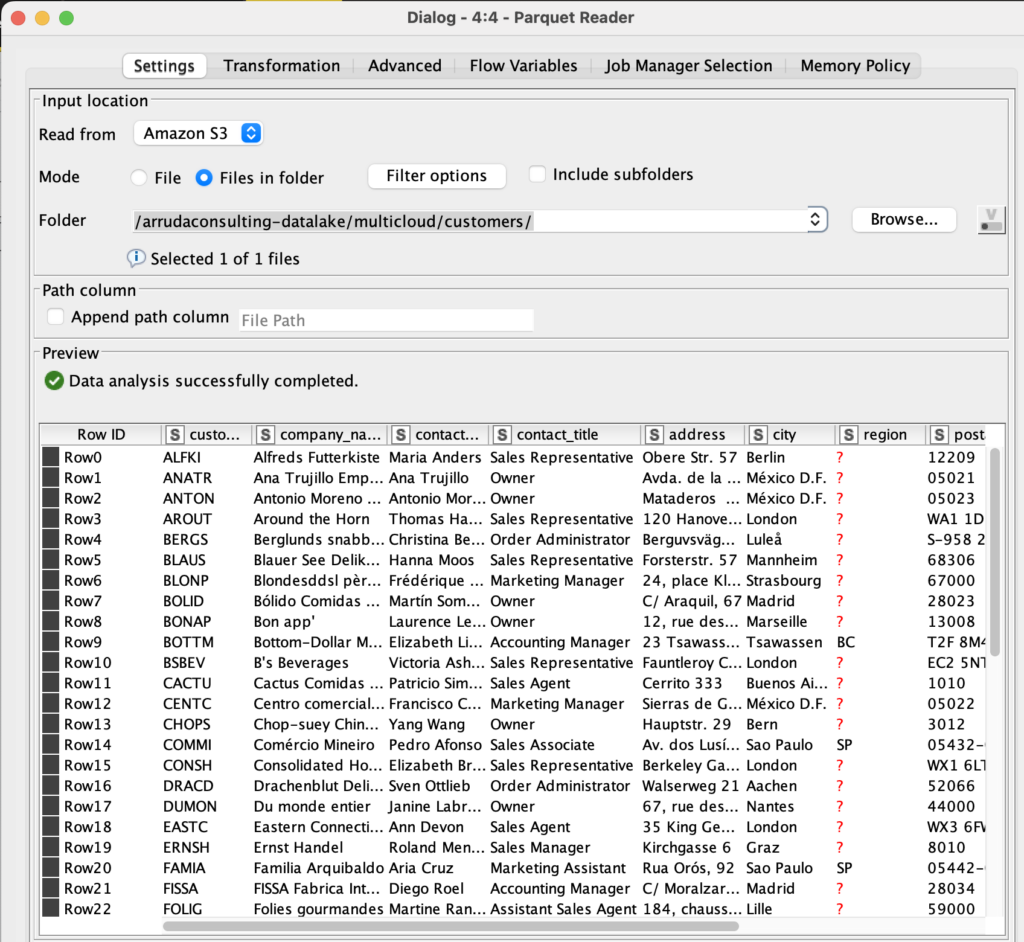The height and width of the screenshot is (942, 1024).
Task: Click the Browse... button
Action: coord(904,219)
